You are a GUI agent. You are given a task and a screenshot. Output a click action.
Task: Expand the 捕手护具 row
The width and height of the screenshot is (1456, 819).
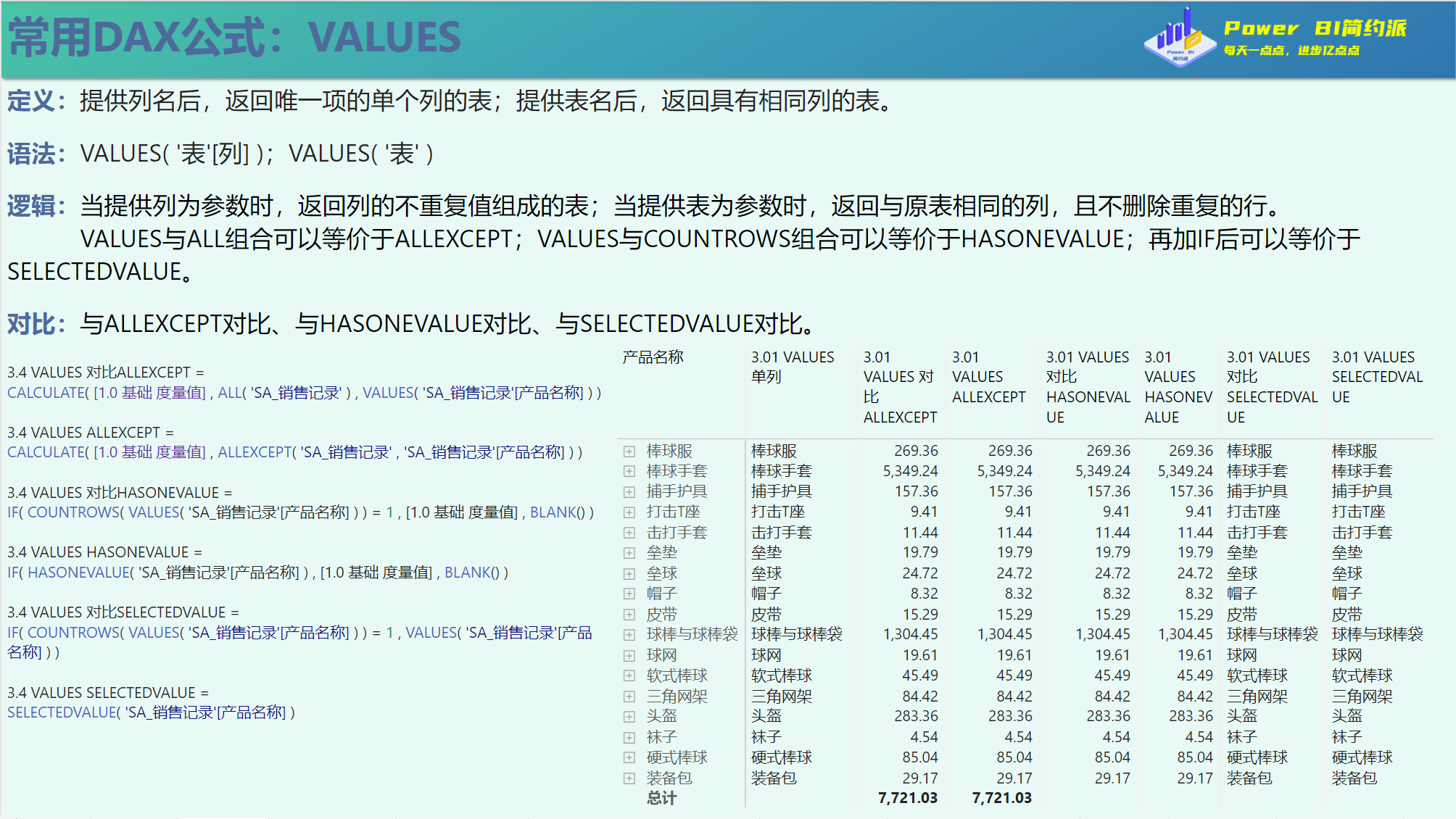click(x=629, y=492)
